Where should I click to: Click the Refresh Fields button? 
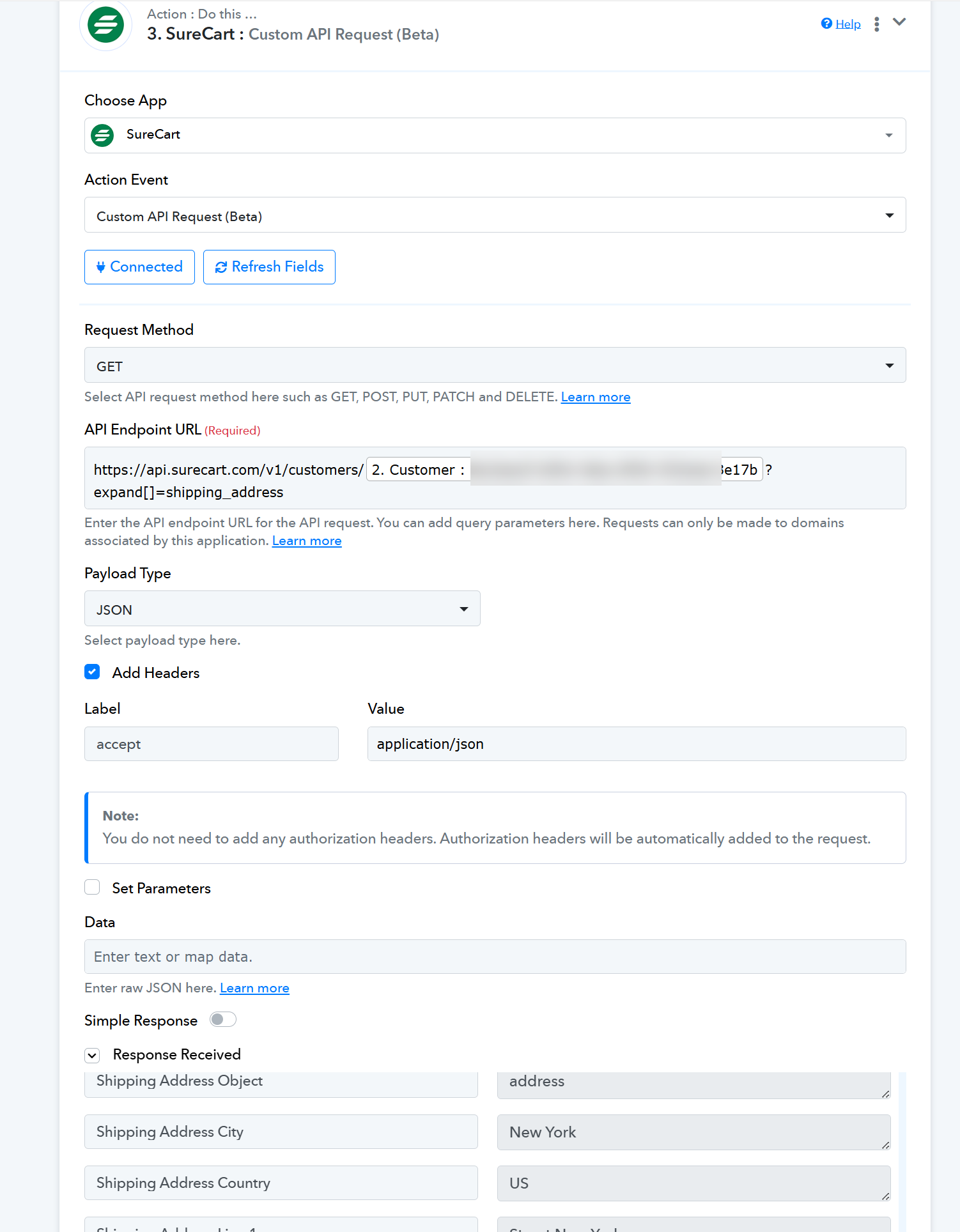click(x=269, y=267)
